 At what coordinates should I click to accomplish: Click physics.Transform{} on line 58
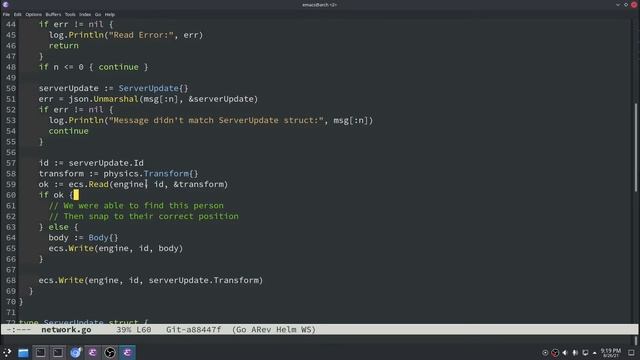[151, 173]
